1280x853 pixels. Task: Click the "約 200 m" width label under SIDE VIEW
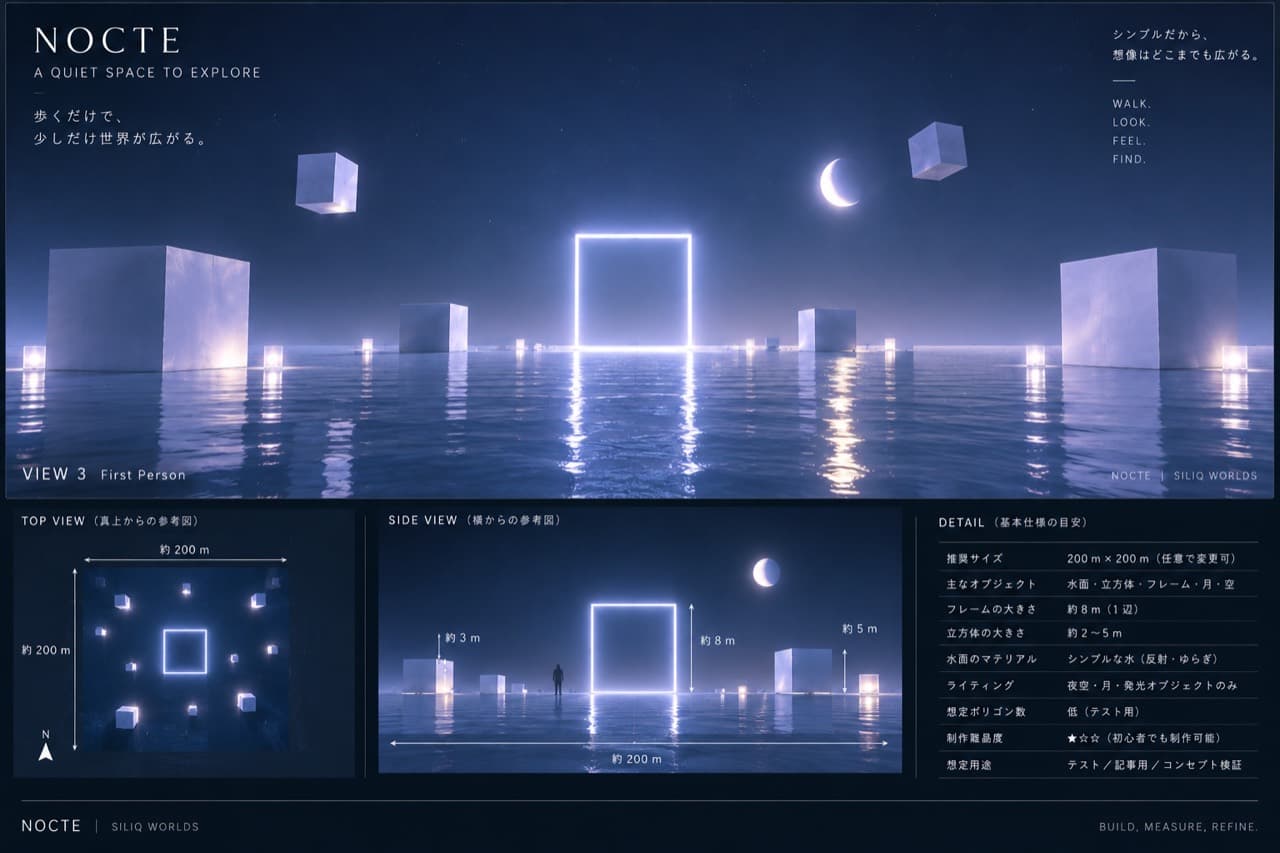(x=637, y=759)
